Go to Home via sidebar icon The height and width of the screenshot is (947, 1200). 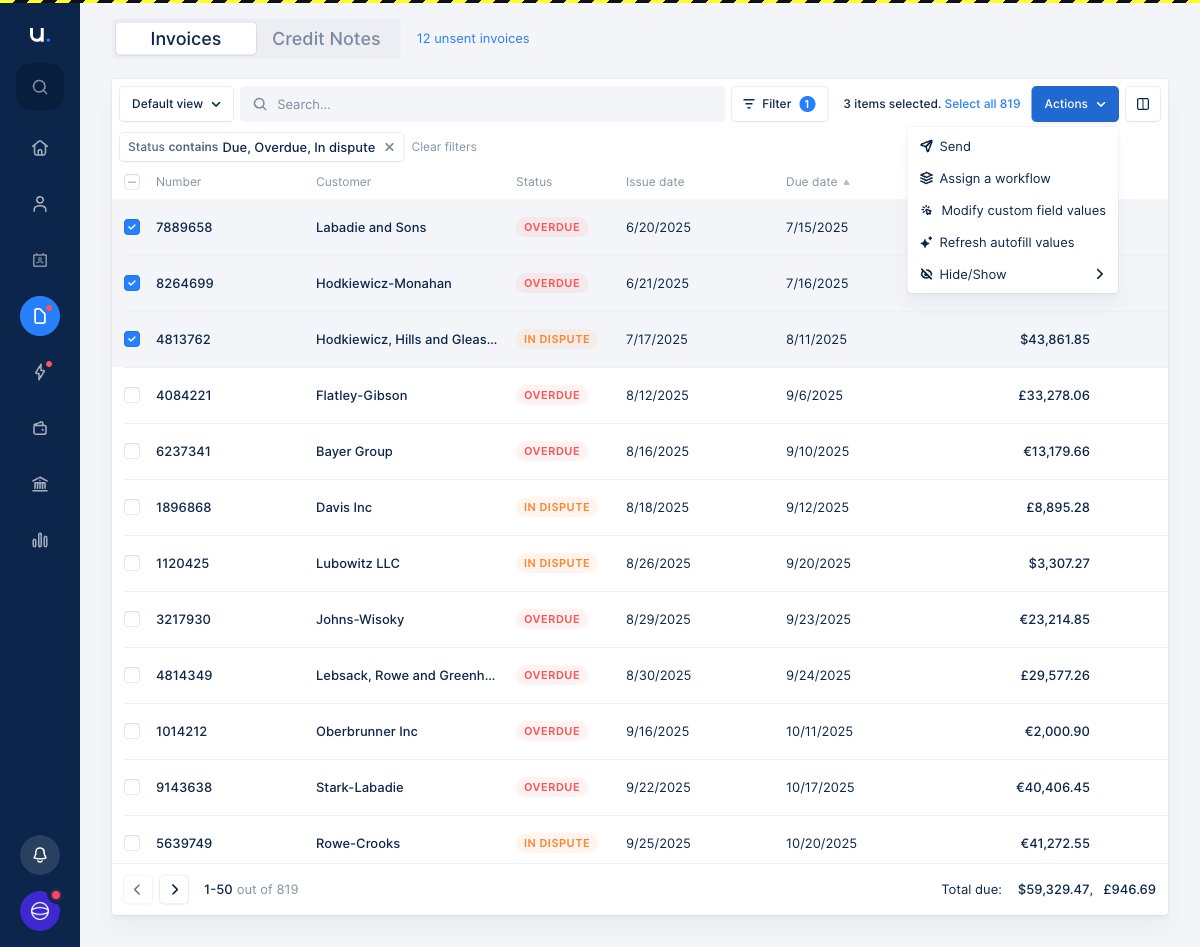pyautogui.click(x=40, y=148)
